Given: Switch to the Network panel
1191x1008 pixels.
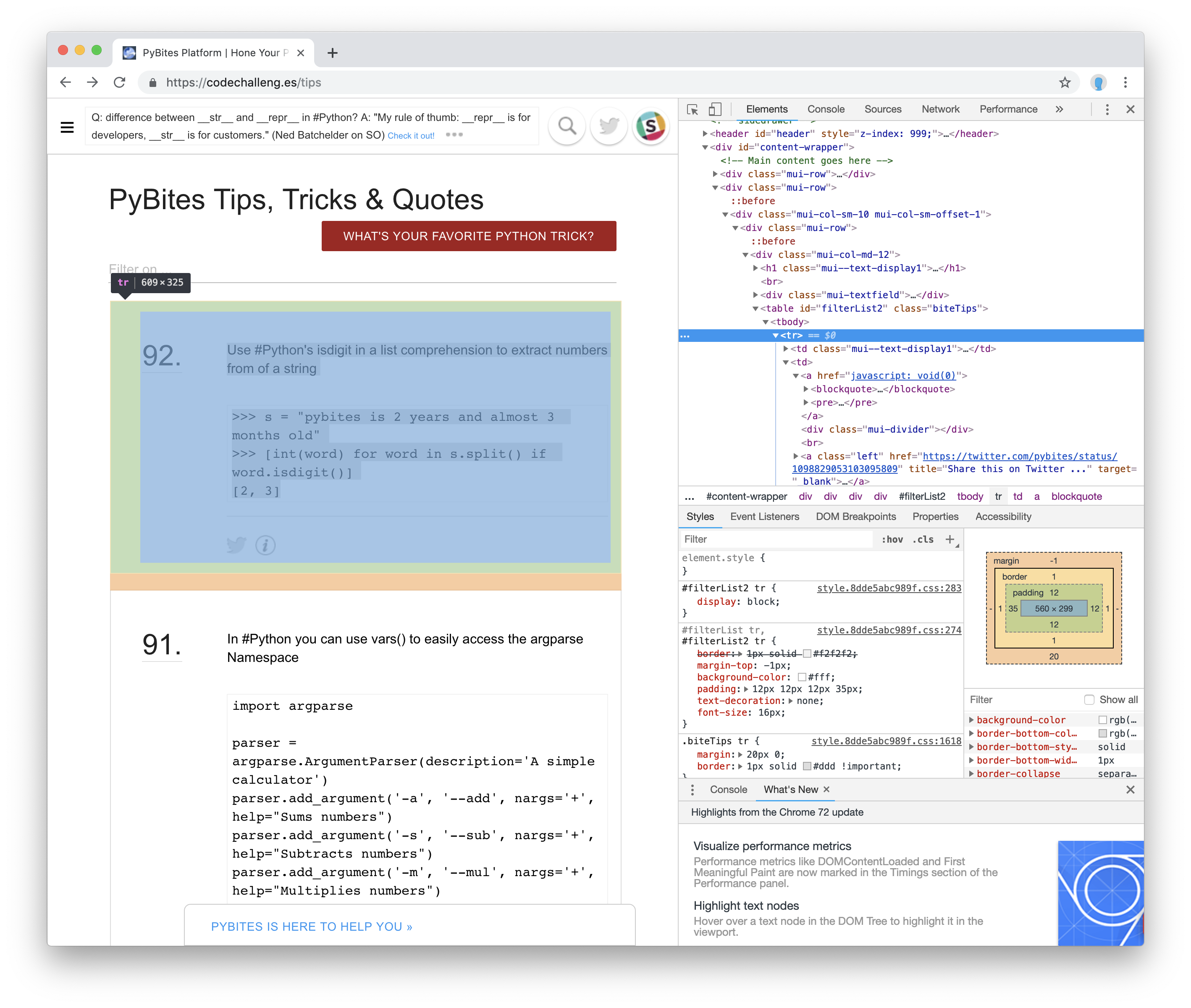Looking at the screenshot, I should (940, 109).
